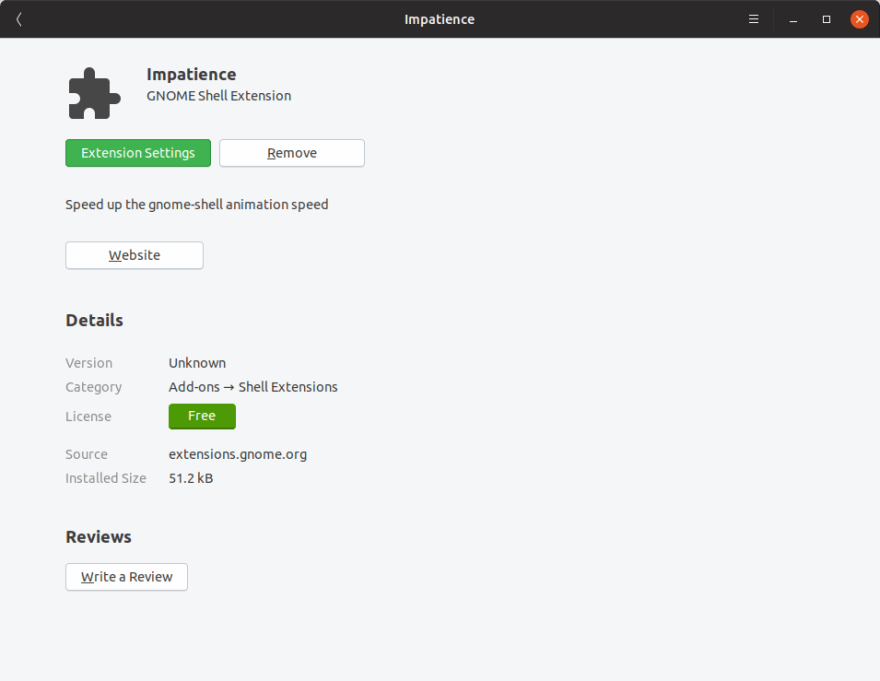Click the green Free license button
880x681 pixels.
tap(202, 416)
